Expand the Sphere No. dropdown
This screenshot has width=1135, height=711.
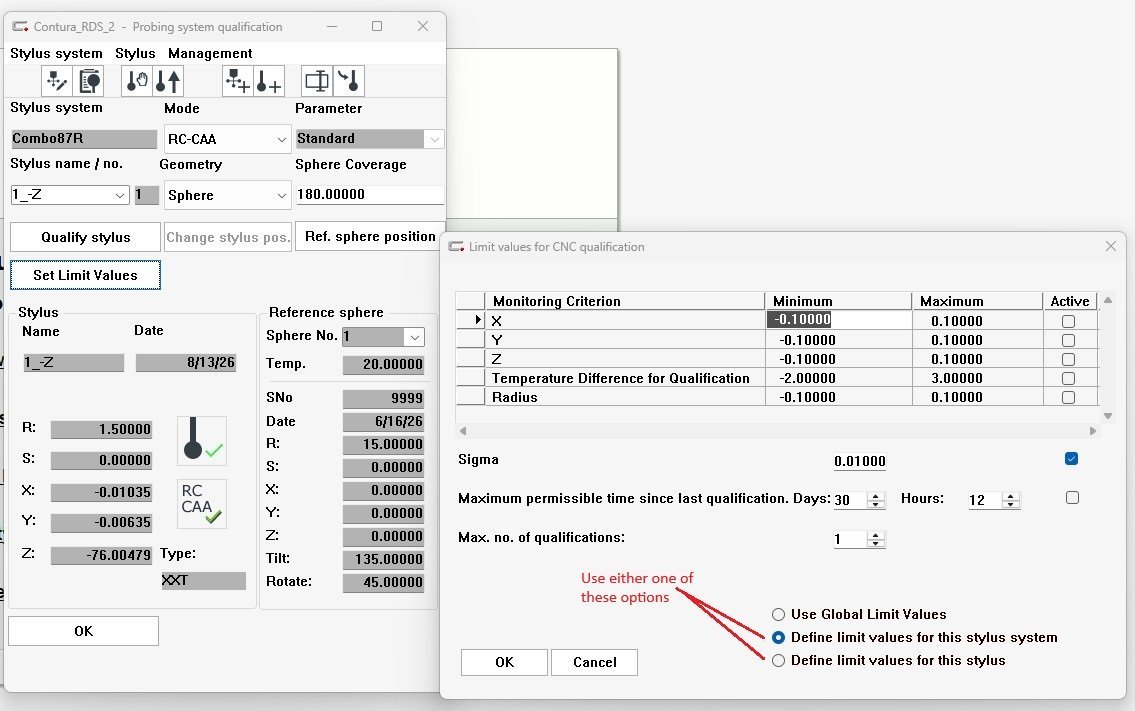tap(414, 337)
